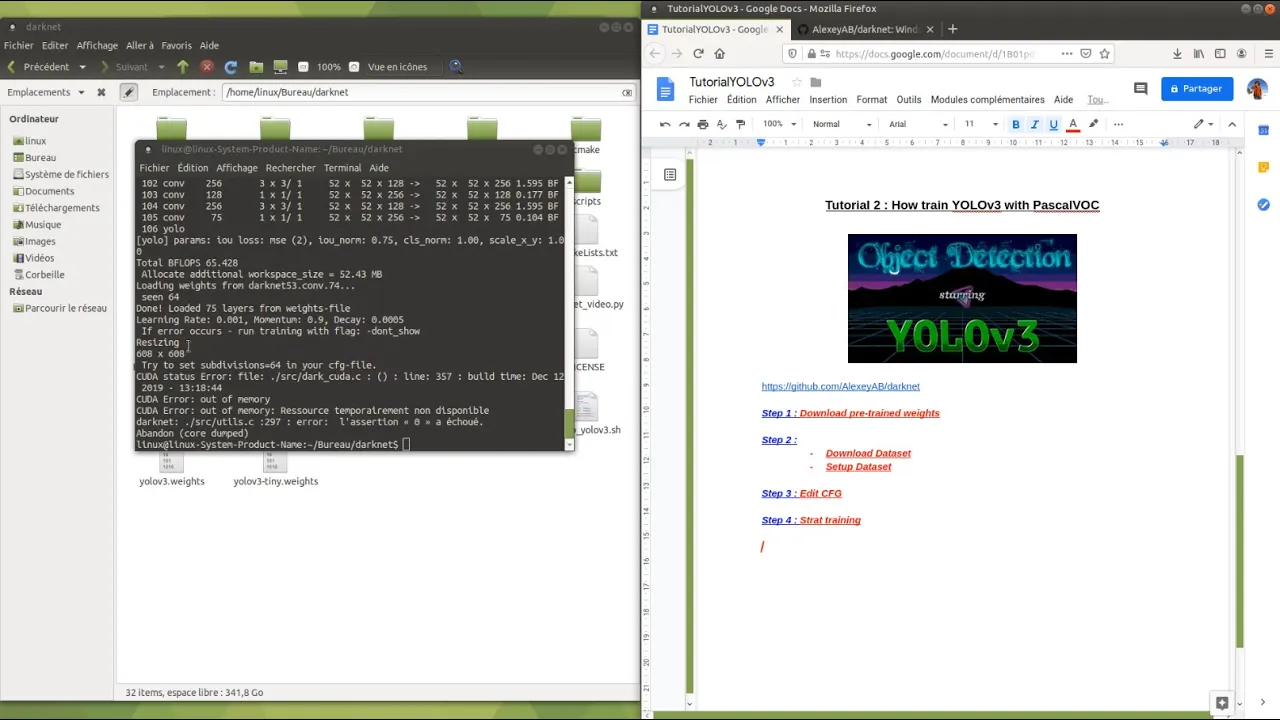Open the text color picker in Docs

point(1073,124)
